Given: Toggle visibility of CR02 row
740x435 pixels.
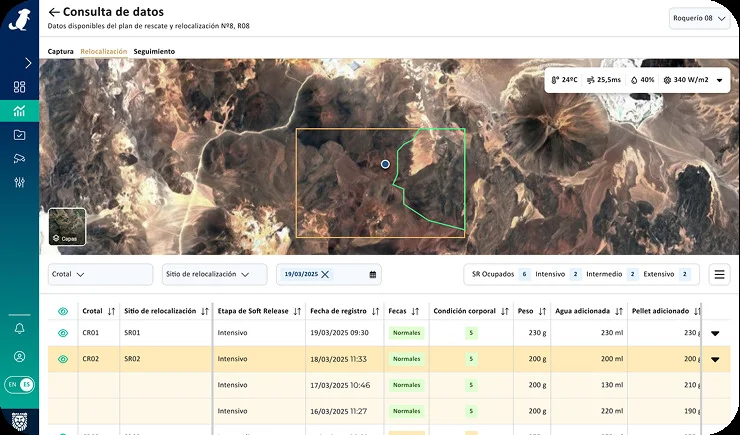Looking at the screenshot, I should 63,359.
